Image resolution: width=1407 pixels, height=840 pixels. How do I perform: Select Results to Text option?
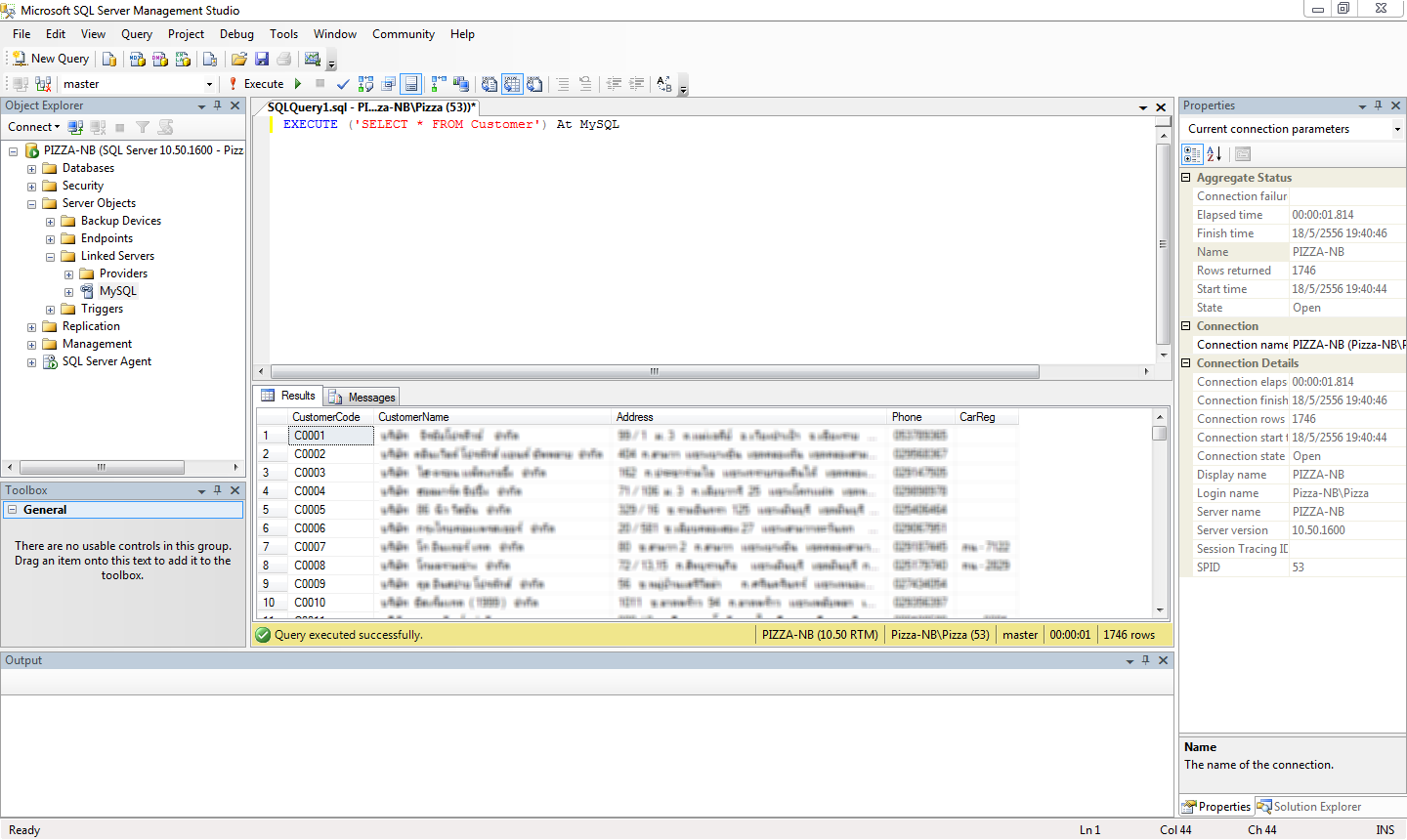coord(490,84)
